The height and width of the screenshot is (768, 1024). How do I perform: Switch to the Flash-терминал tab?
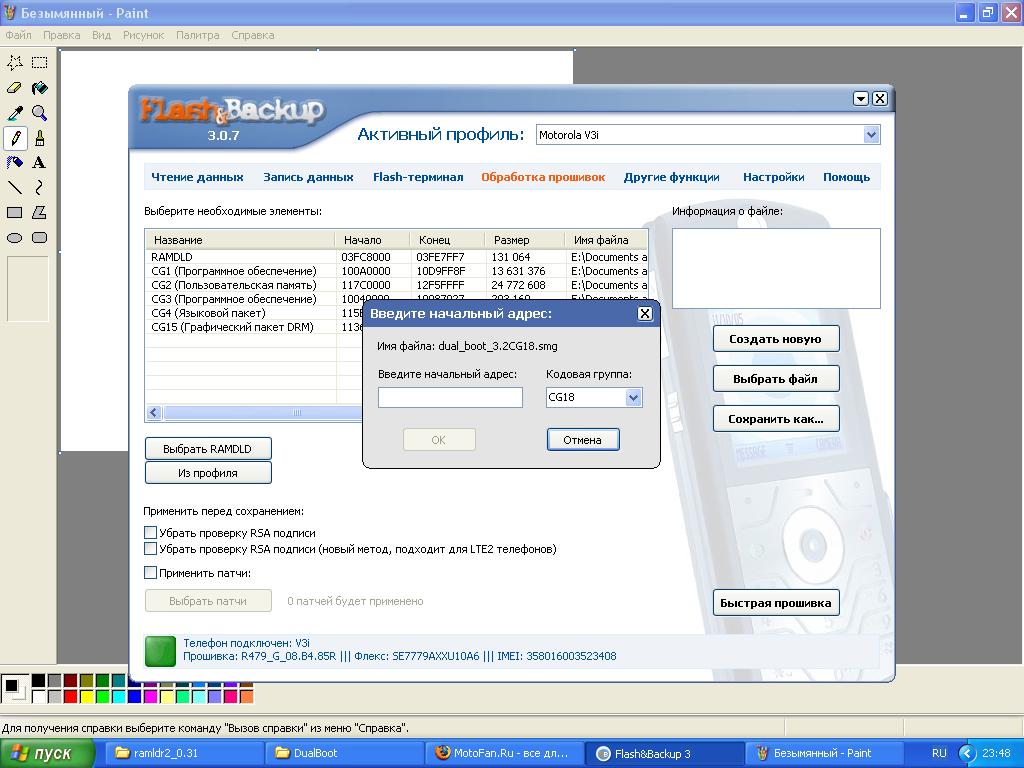(418, 177)
